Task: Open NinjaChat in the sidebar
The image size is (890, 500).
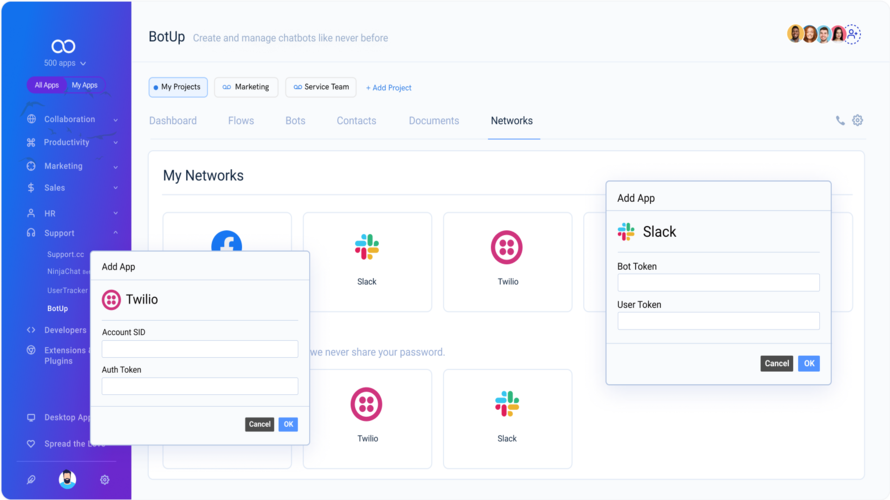Action: [68, 271]
